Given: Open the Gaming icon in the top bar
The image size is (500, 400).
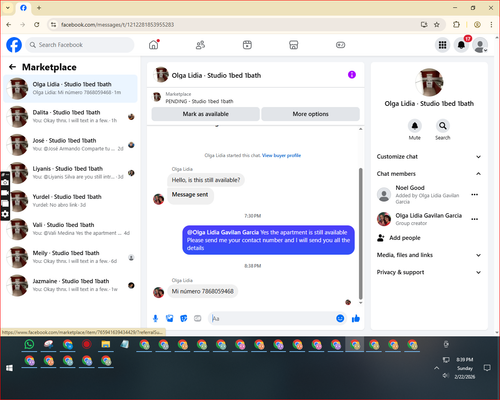Looking at the screenshot, I should click(340, 45).
